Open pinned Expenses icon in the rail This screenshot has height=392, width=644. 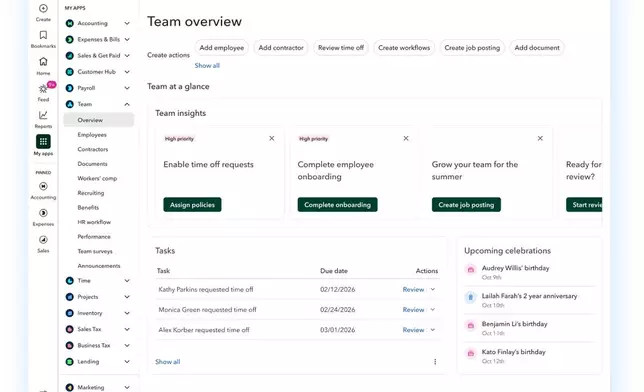pos(43,213)
